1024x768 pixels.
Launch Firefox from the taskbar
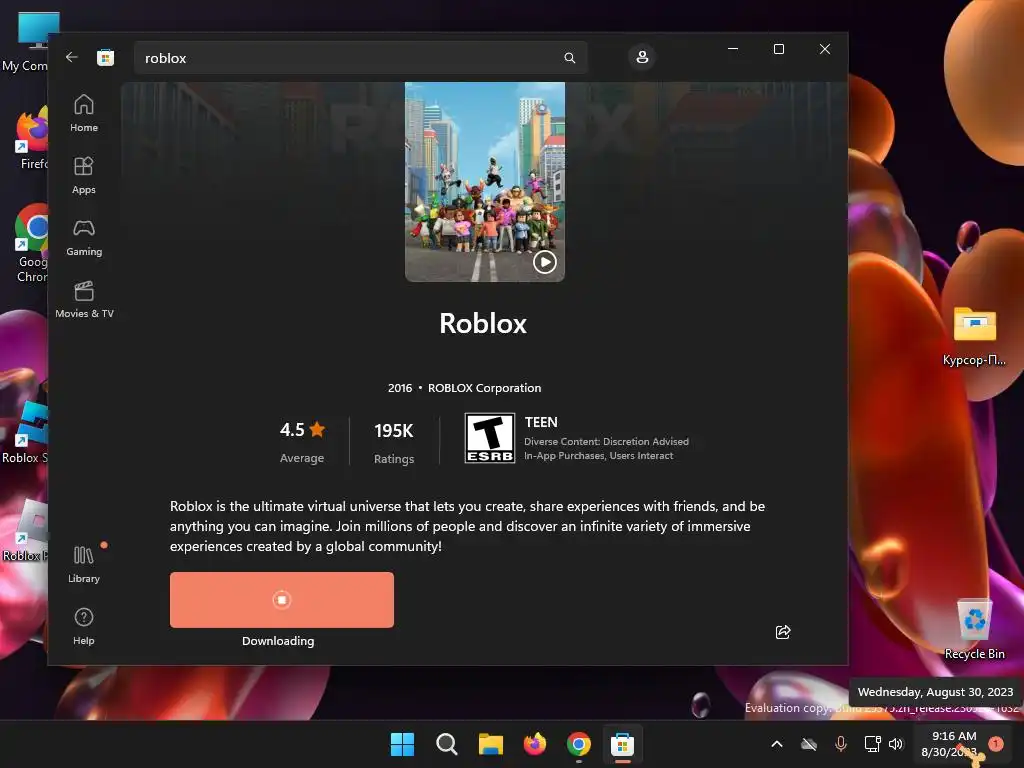pos(535,744)
